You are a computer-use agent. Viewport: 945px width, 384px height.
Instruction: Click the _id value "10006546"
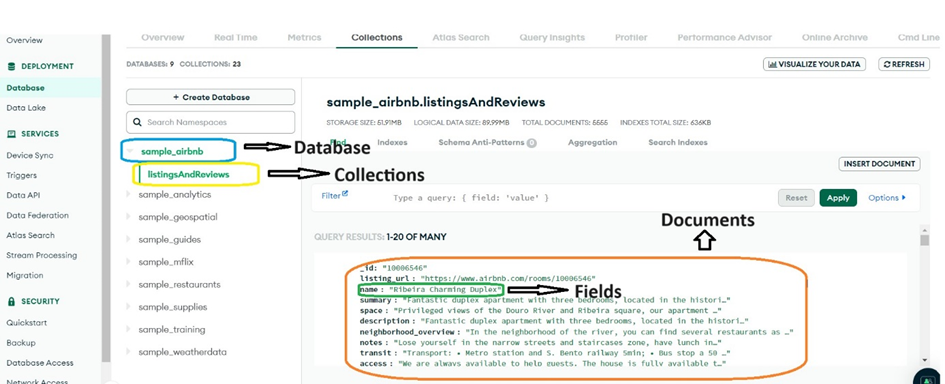pyautogui.click(x=405, y=268)
